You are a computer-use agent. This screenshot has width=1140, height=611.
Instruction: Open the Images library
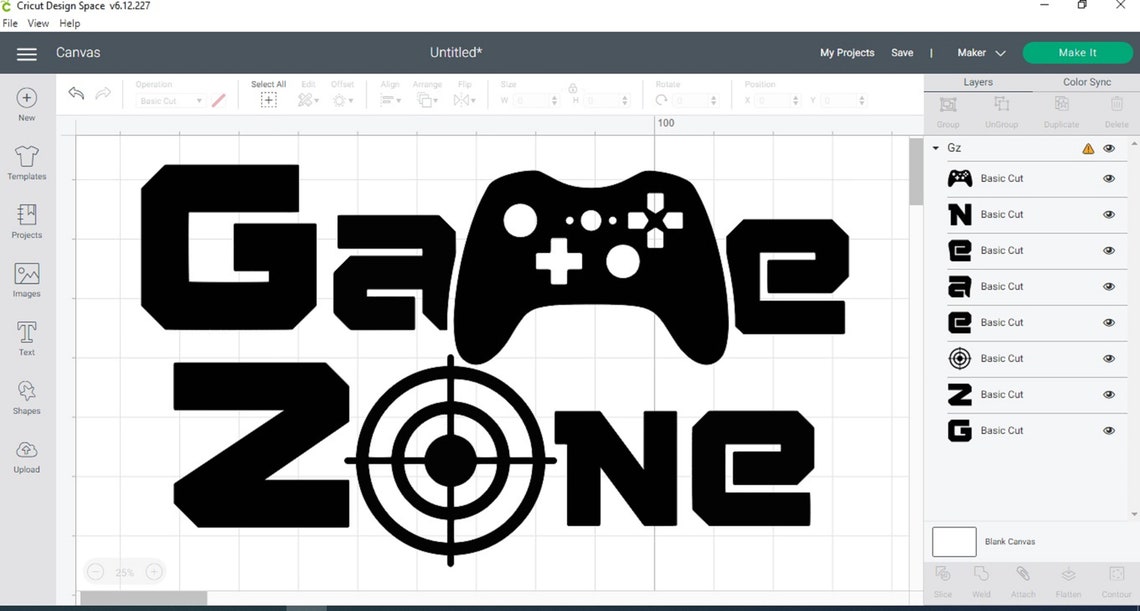26,278
